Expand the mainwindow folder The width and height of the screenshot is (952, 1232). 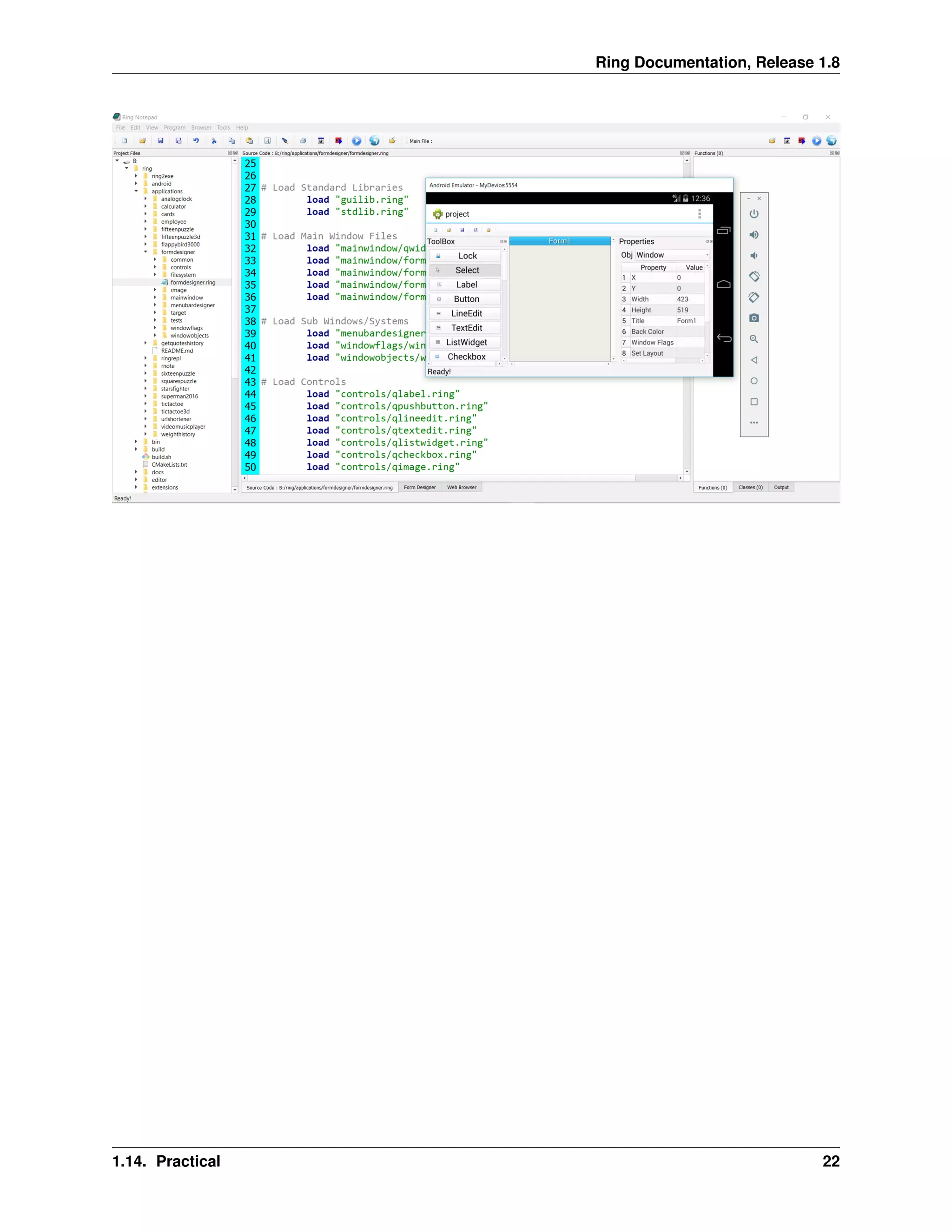point(155,298)
